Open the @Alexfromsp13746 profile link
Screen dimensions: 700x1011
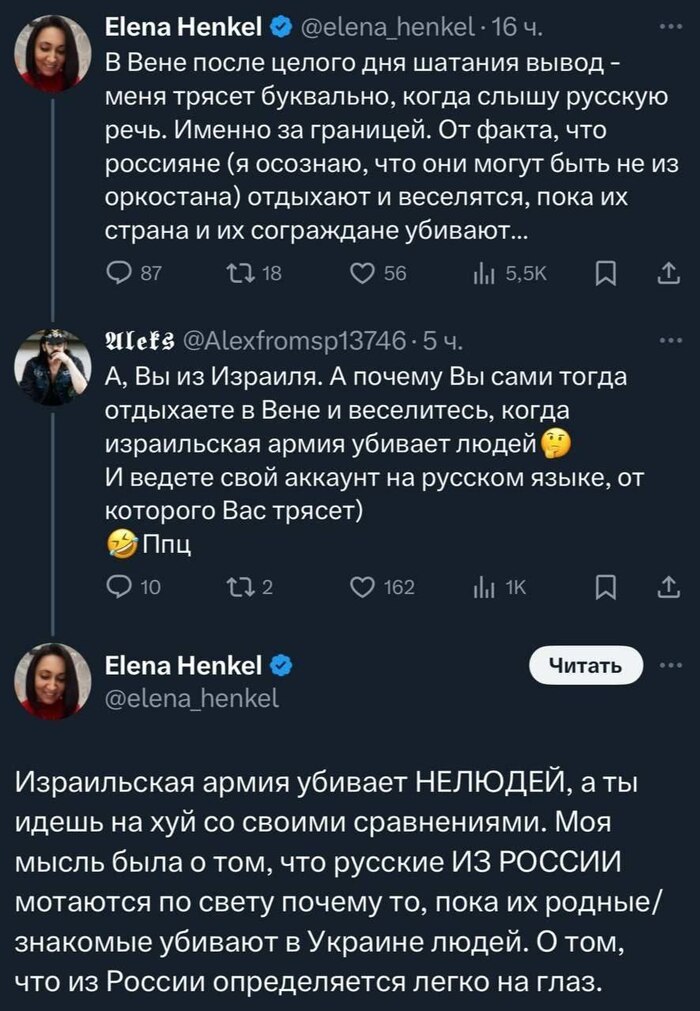click(x=291, y=337)
